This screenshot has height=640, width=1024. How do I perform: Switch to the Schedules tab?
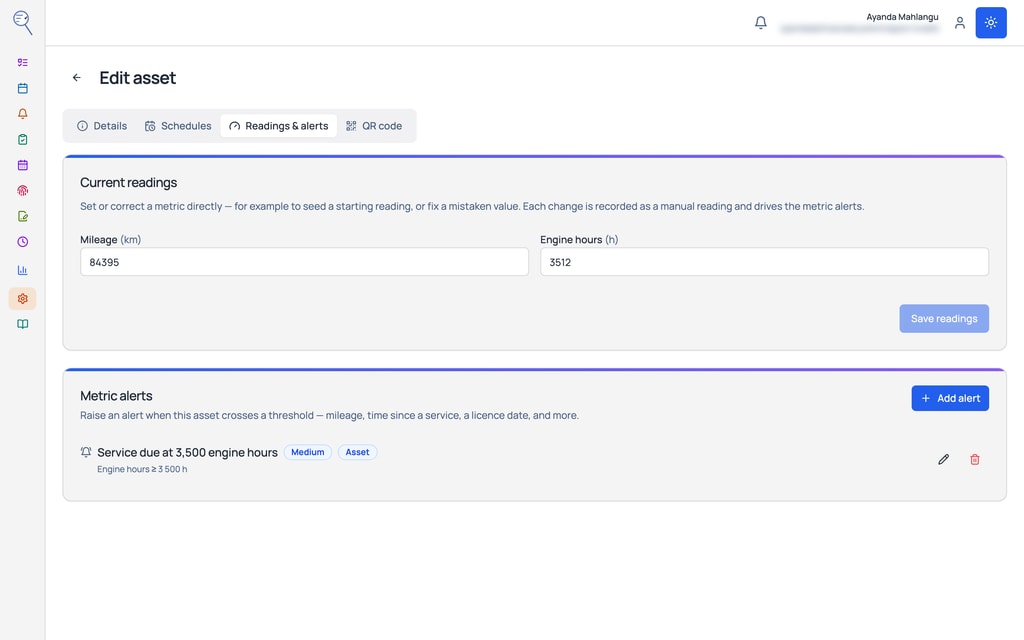(x=178, y=126)
